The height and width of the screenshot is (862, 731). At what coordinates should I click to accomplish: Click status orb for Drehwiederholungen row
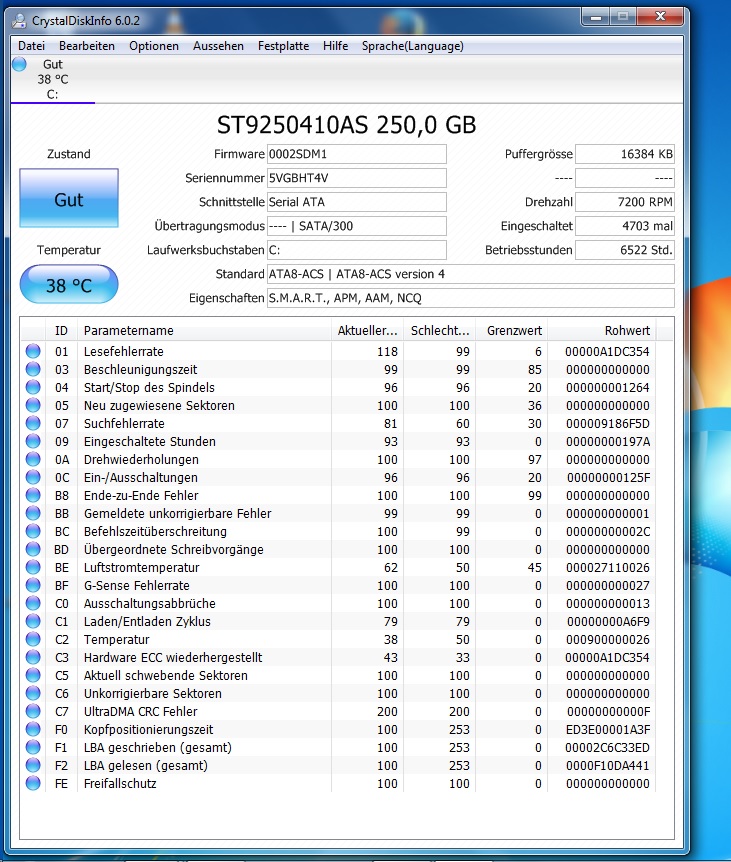coord(33,459)
